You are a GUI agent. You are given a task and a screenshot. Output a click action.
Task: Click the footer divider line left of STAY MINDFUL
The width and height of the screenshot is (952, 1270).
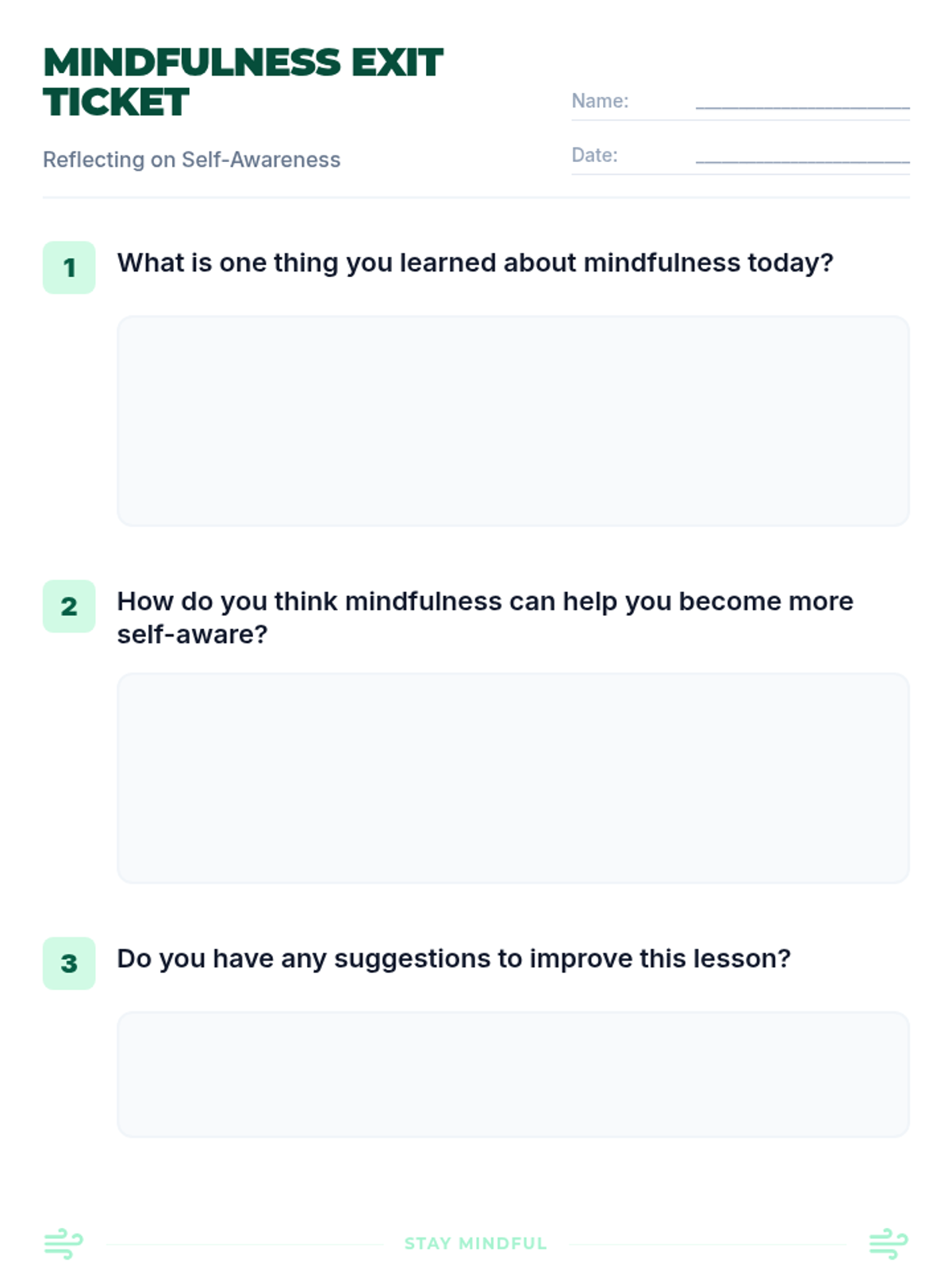click(245, 1245)
